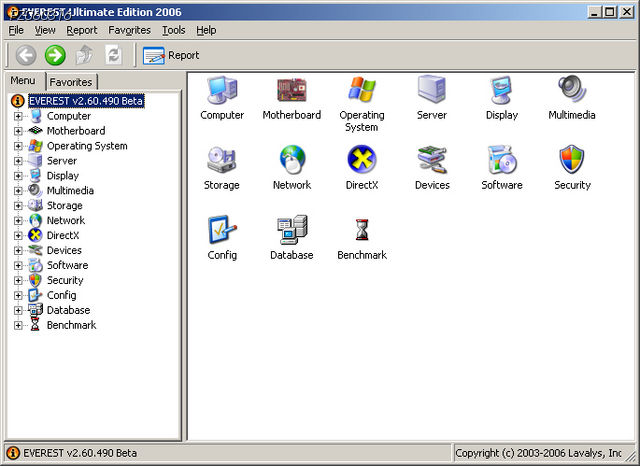Open the Multimedia speaker icon in main pane
The width and height of the screenshot is (640, 466).
pyautogui.click(x=572, y=89)
